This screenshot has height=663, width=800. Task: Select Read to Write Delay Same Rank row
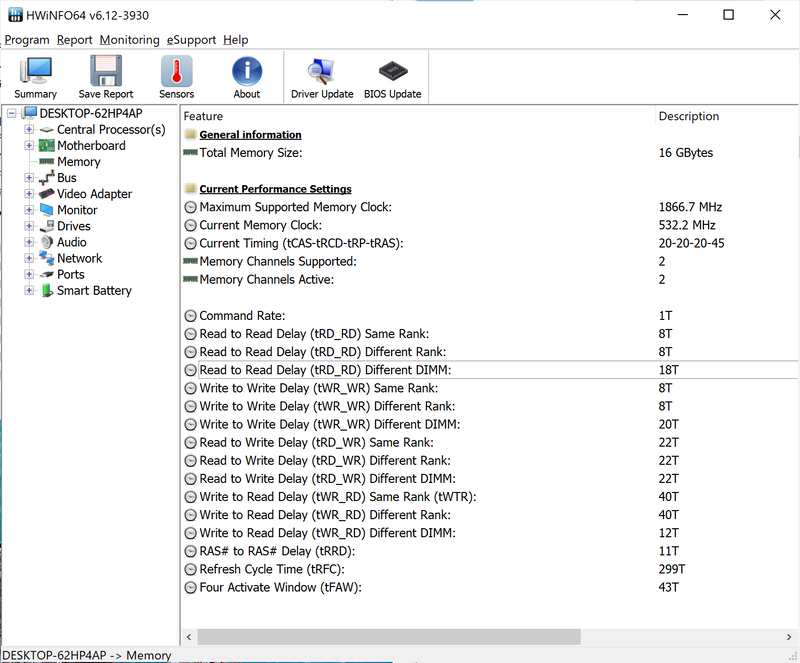(x=490, y=443)
